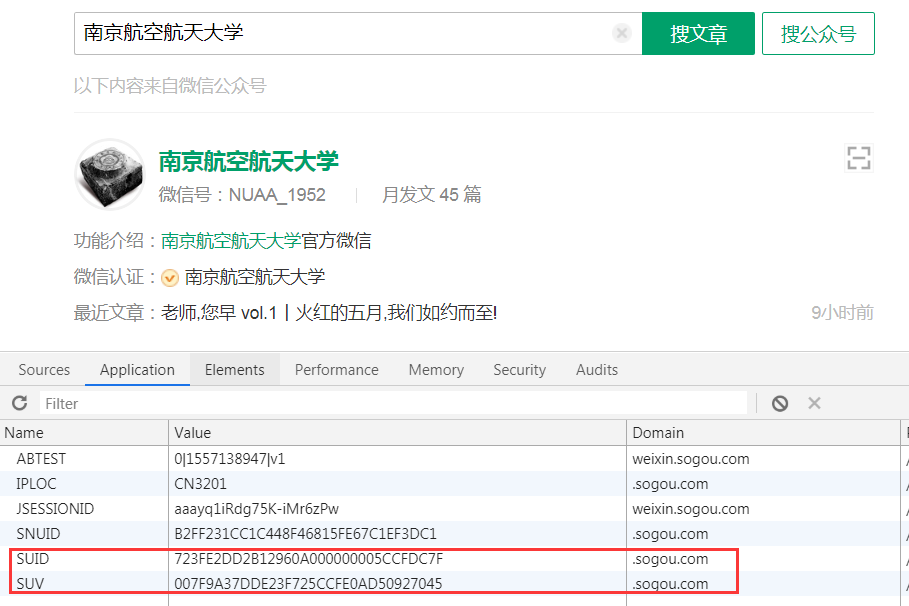
Task: Click the value CN3201
Action: [x=201, y=484]
